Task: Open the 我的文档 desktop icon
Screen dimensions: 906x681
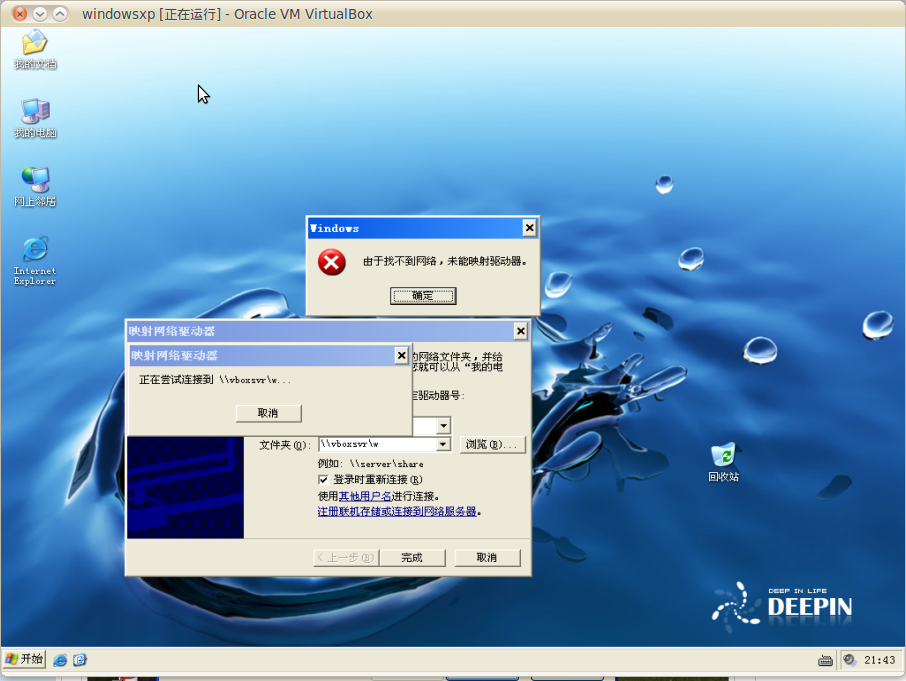Action: pyautogui.click(x=35, y=50)
